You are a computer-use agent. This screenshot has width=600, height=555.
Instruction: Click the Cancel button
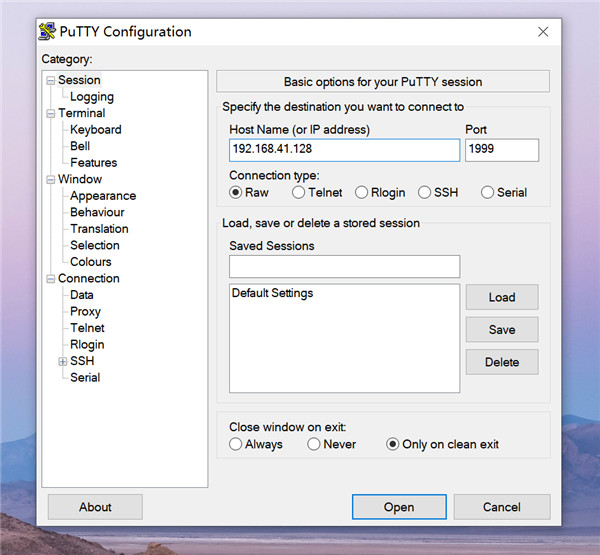502,507
